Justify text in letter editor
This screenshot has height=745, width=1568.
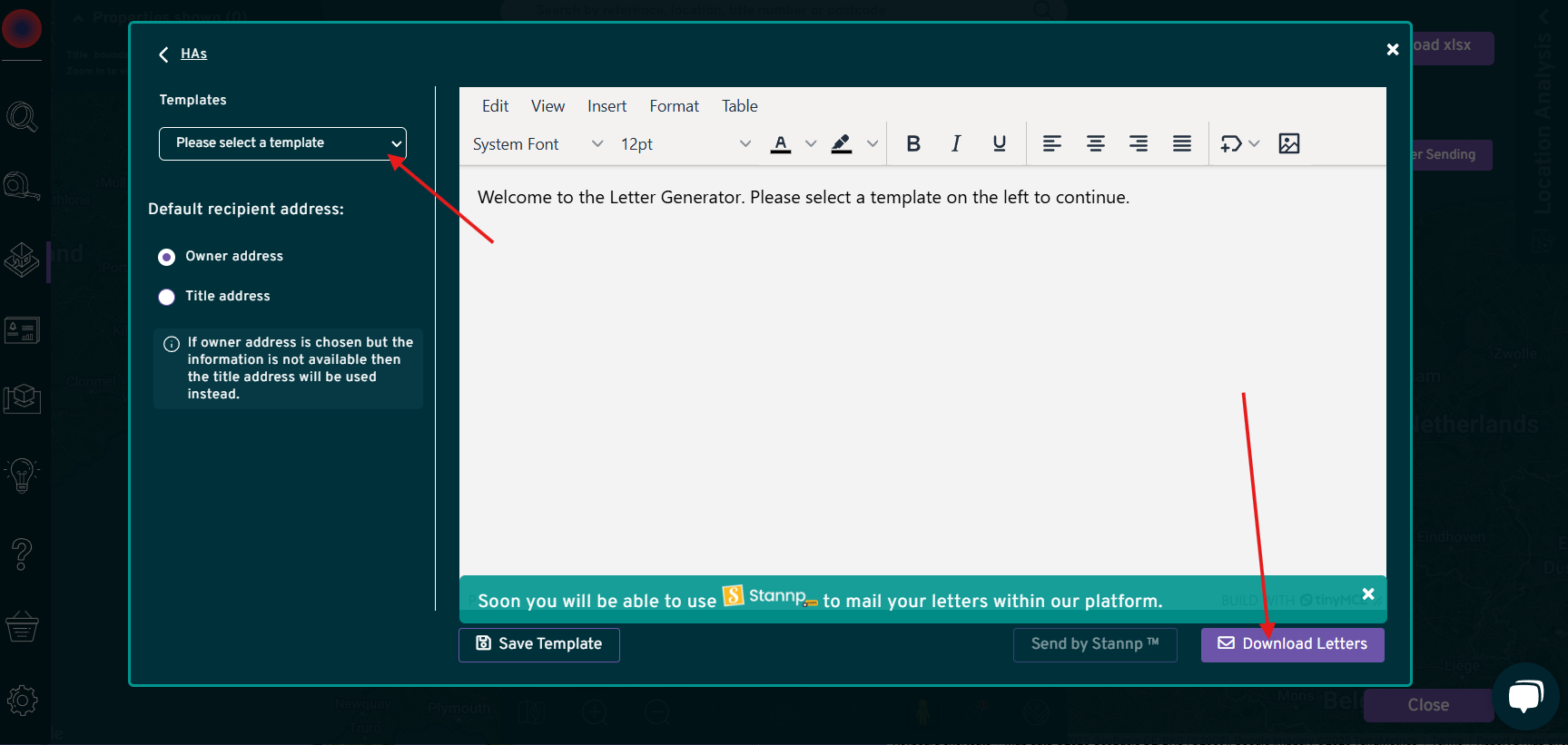click(x=1181, y=143)
